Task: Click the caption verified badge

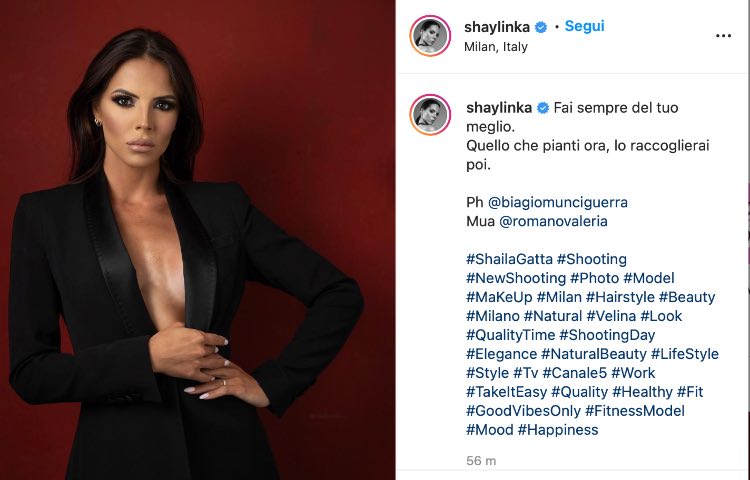Action: [543, 108]
